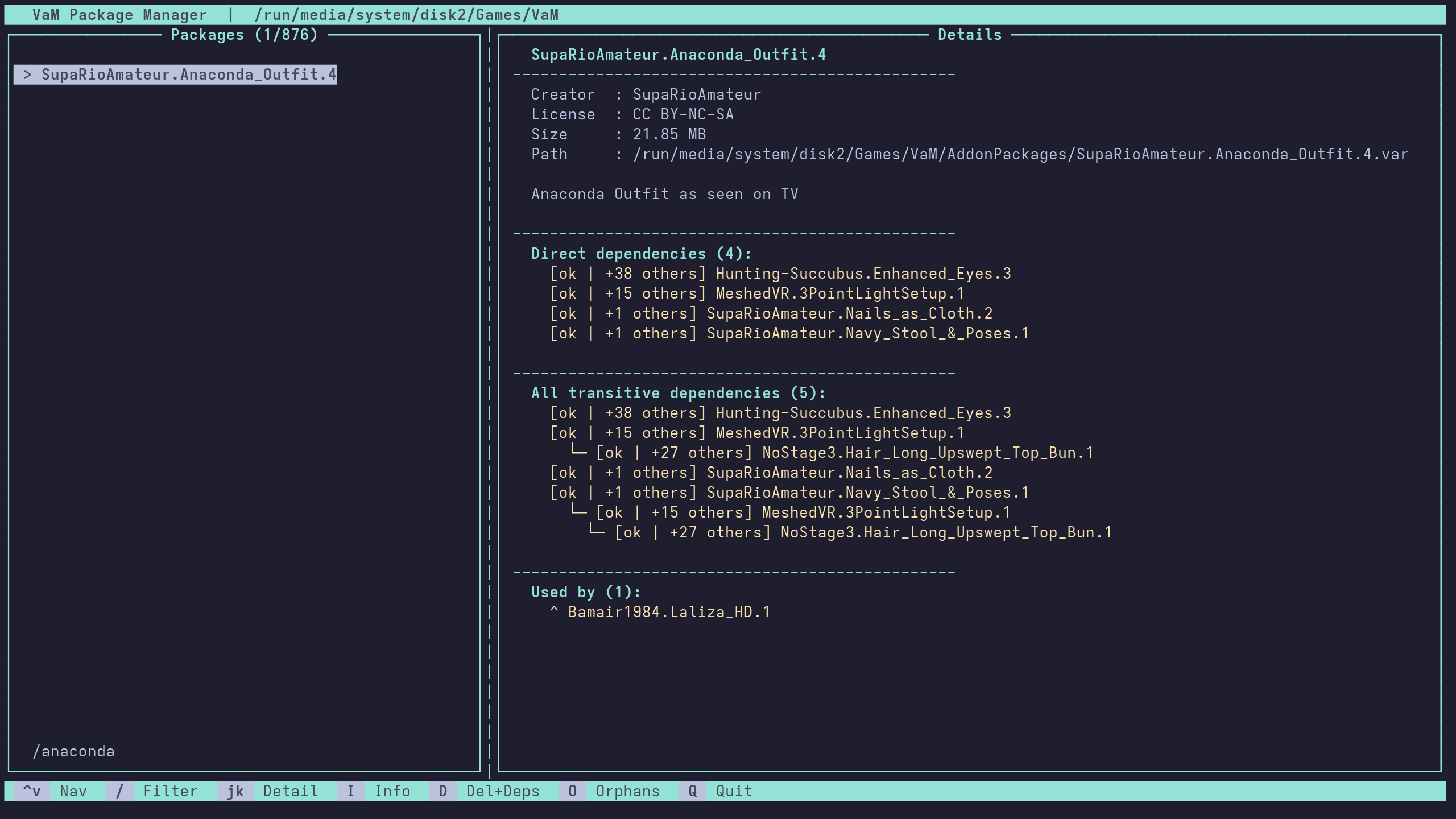Open Bamair1984.Laliza_HD.1 under Used by
The width and height of the screenshot is (1456, 819).
click(x=668, y=612)
